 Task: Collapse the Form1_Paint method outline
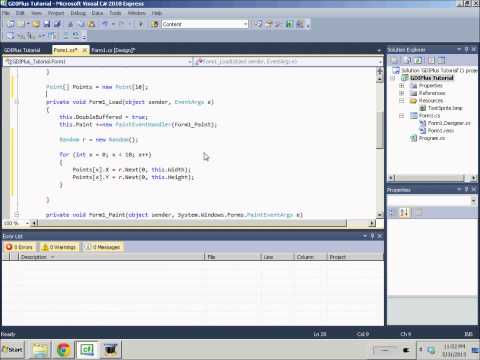tap(16, 215)
